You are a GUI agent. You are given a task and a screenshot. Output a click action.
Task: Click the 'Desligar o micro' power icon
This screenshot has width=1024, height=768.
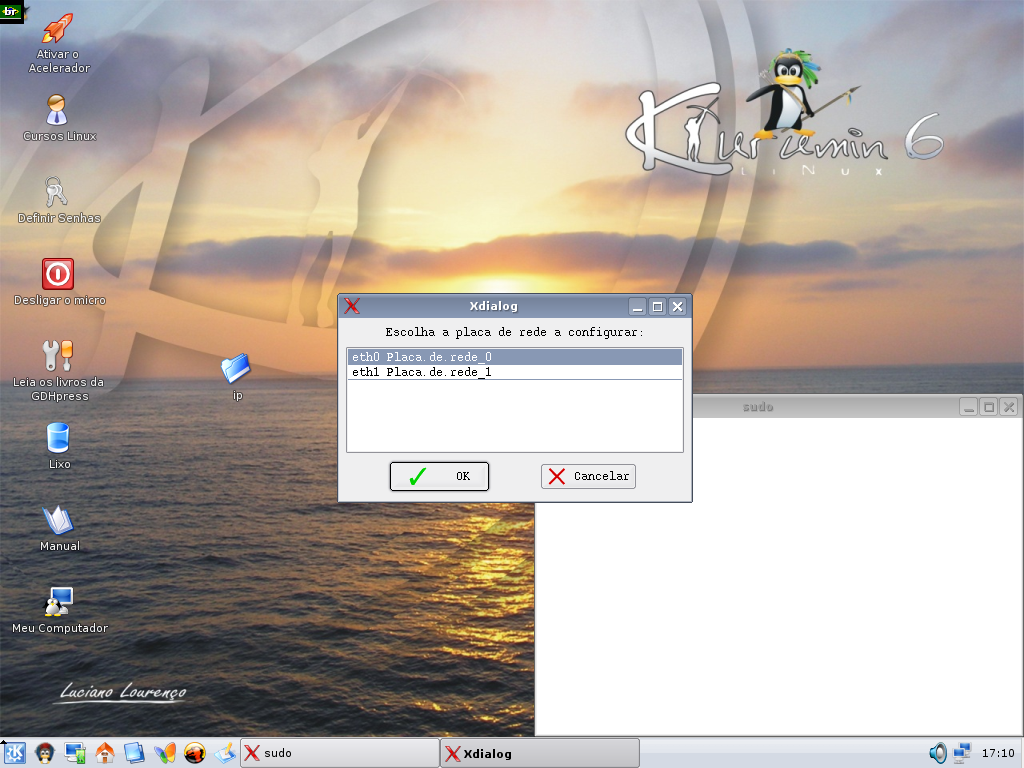coord(58,274)
